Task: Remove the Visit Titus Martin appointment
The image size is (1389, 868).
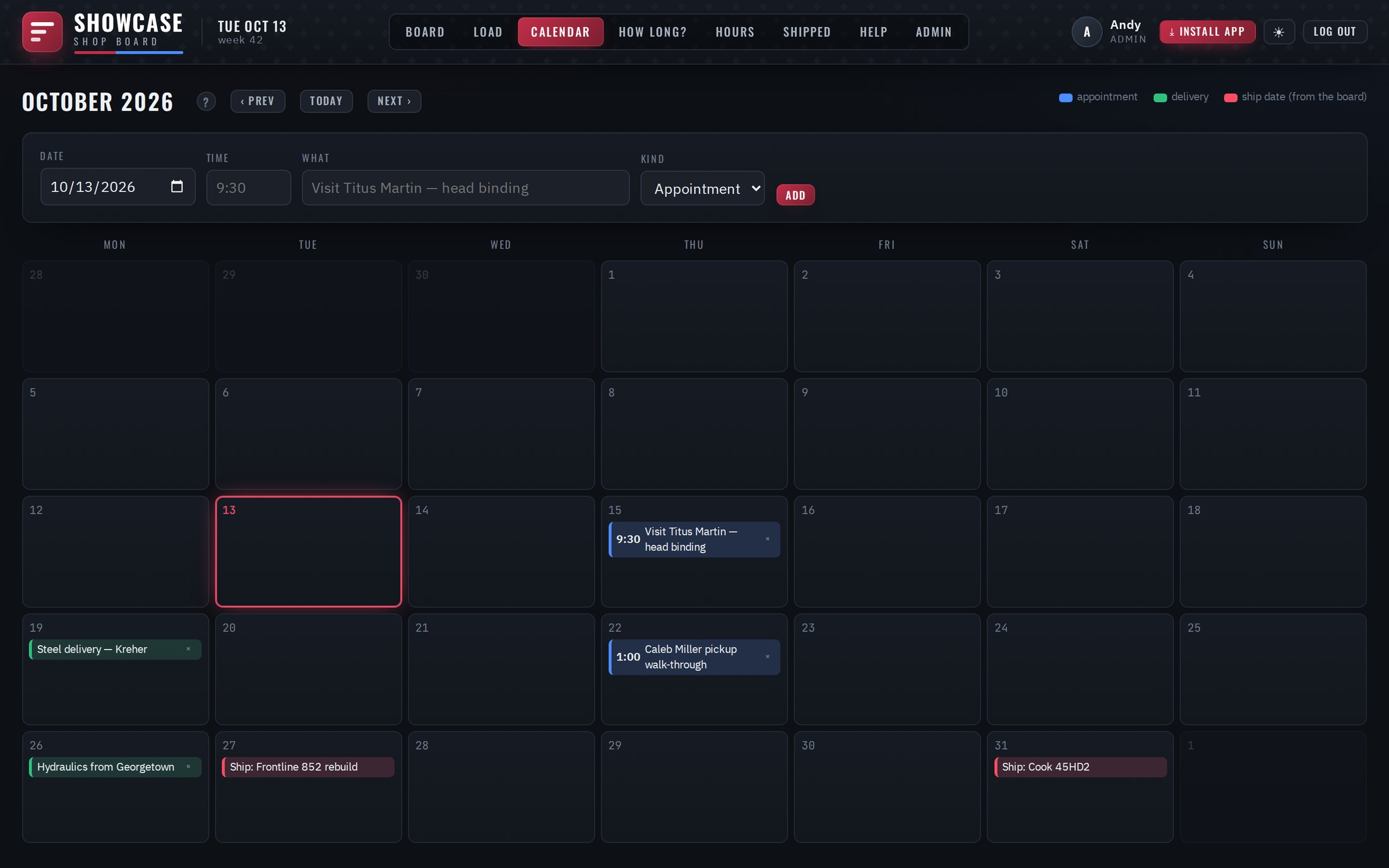Action: (768, 539)
